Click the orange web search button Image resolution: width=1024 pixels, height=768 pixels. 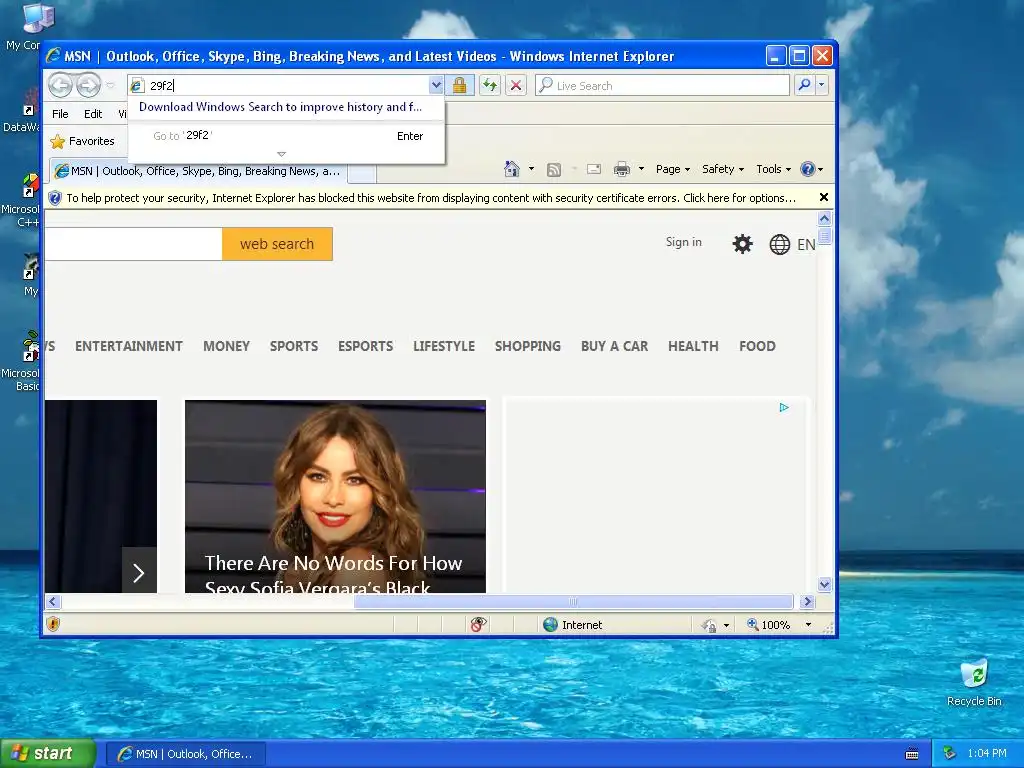(277, 244)
